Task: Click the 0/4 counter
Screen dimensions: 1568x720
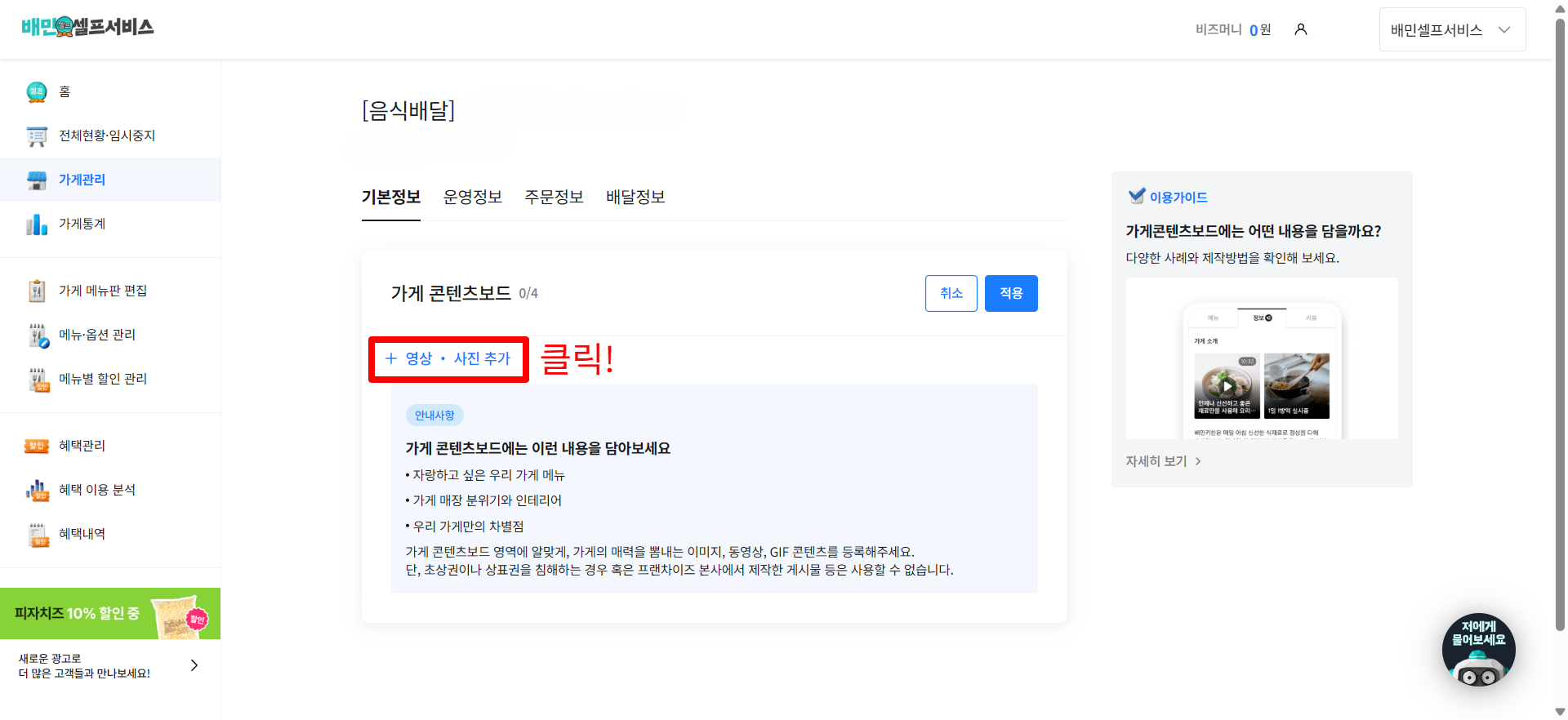Action: click(528, 294)
